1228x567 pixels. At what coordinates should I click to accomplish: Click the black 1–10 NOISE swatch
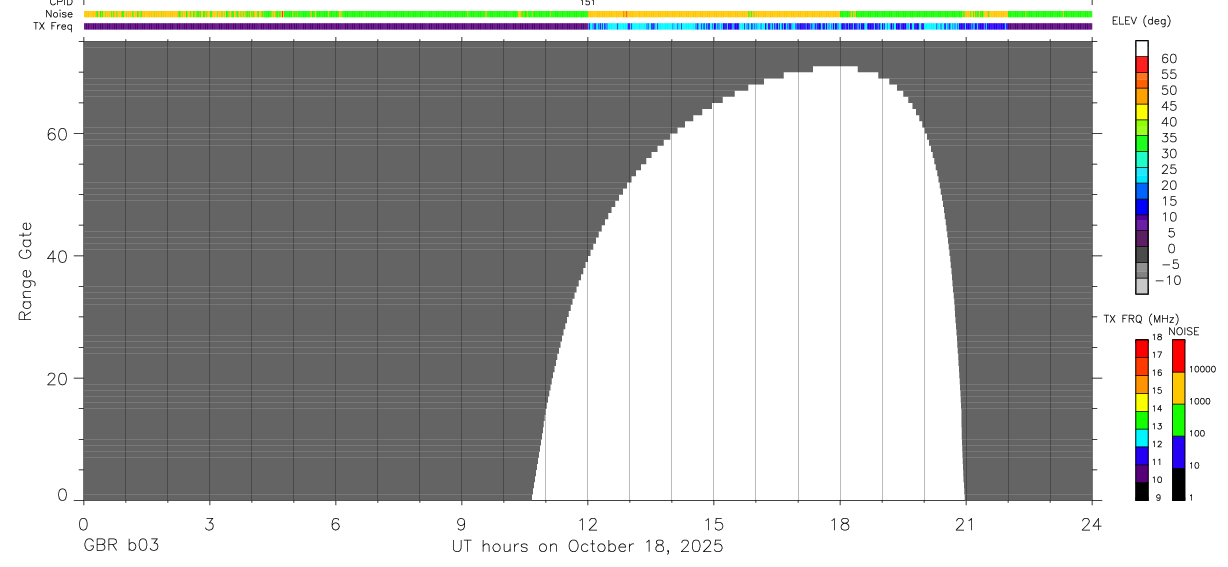pyautogui.click(x=1178, y=484)
